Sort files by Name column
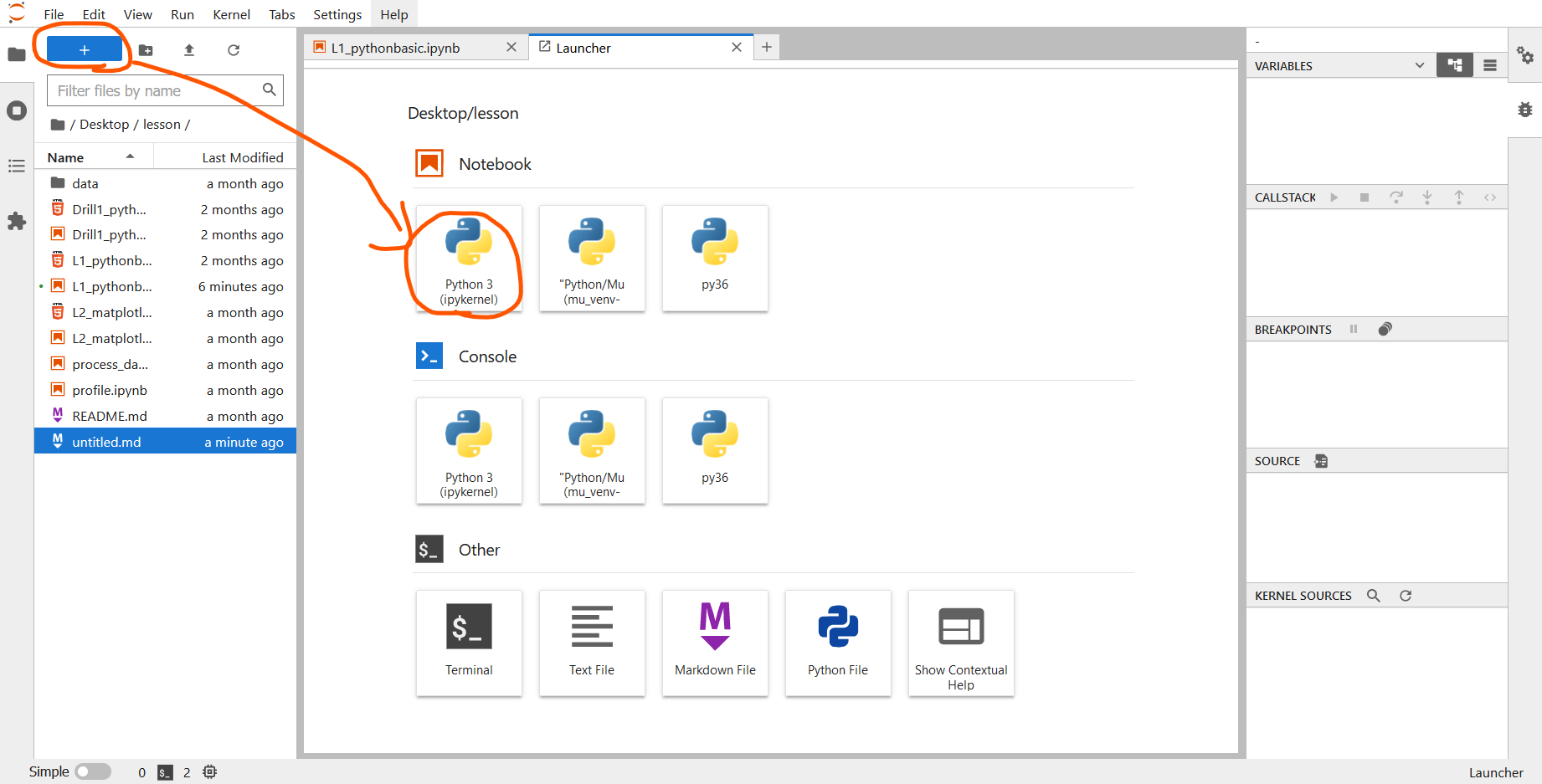The image size is (1542, 784). coord(66,157)
